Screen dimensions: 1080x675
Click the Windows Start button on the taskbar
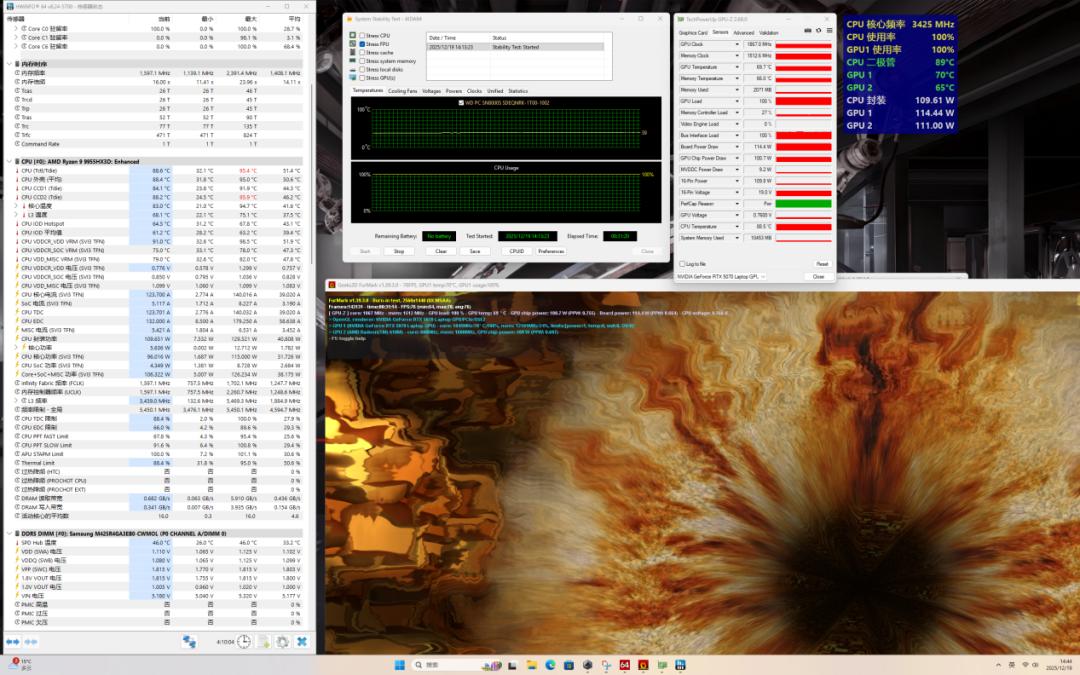tap(398, 664)
